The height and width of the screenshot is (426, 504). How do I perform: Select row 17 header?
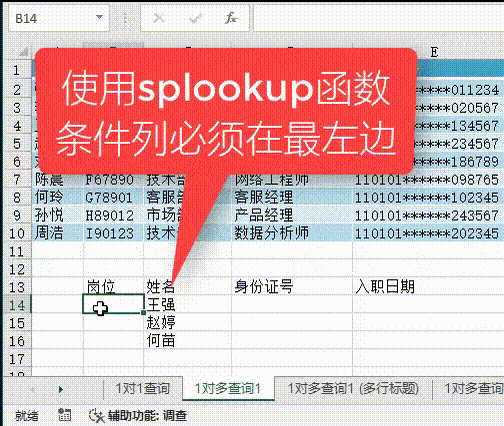tap(17, 359)
